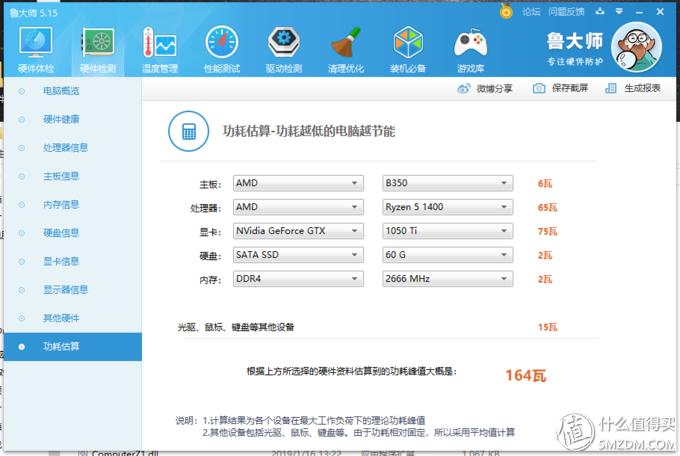Click the 6瓦 motherboard wattage value
Screen dimensions: 680x456
pyautogui.click(x=545, y=184)
